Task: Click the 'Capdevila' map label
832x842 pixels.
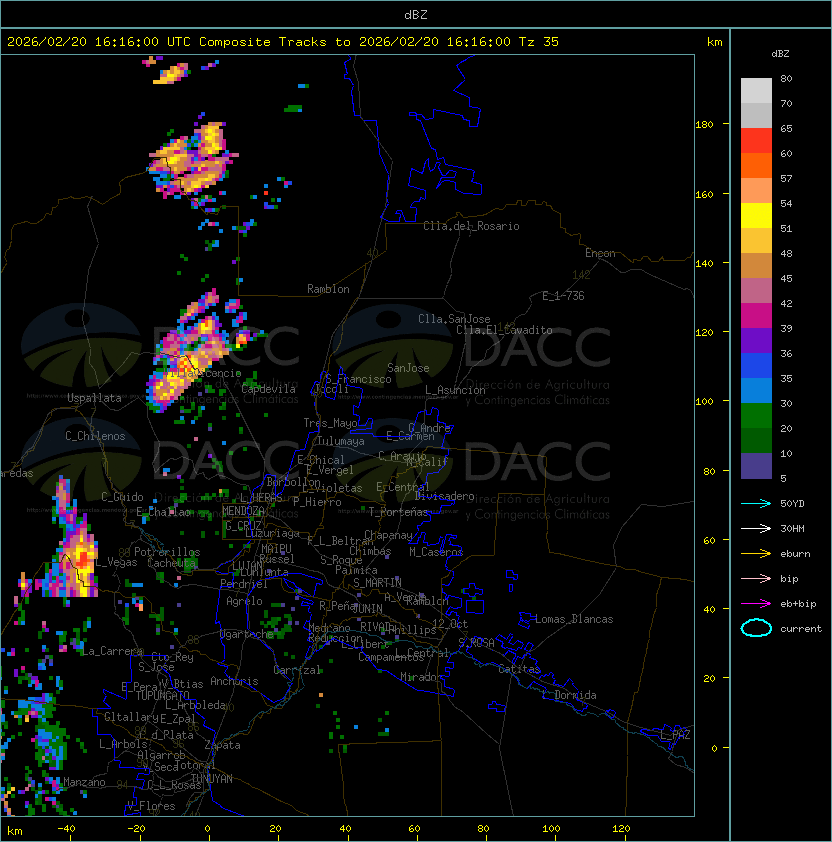Action: point(269,389)
